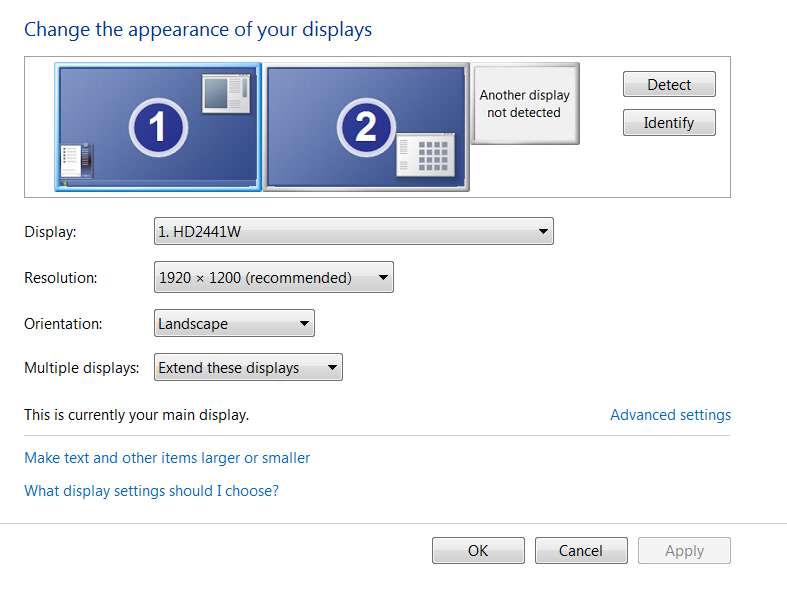Click the window icon inside monitor 1
Viewport: 787px width, 595px height.
226,93
